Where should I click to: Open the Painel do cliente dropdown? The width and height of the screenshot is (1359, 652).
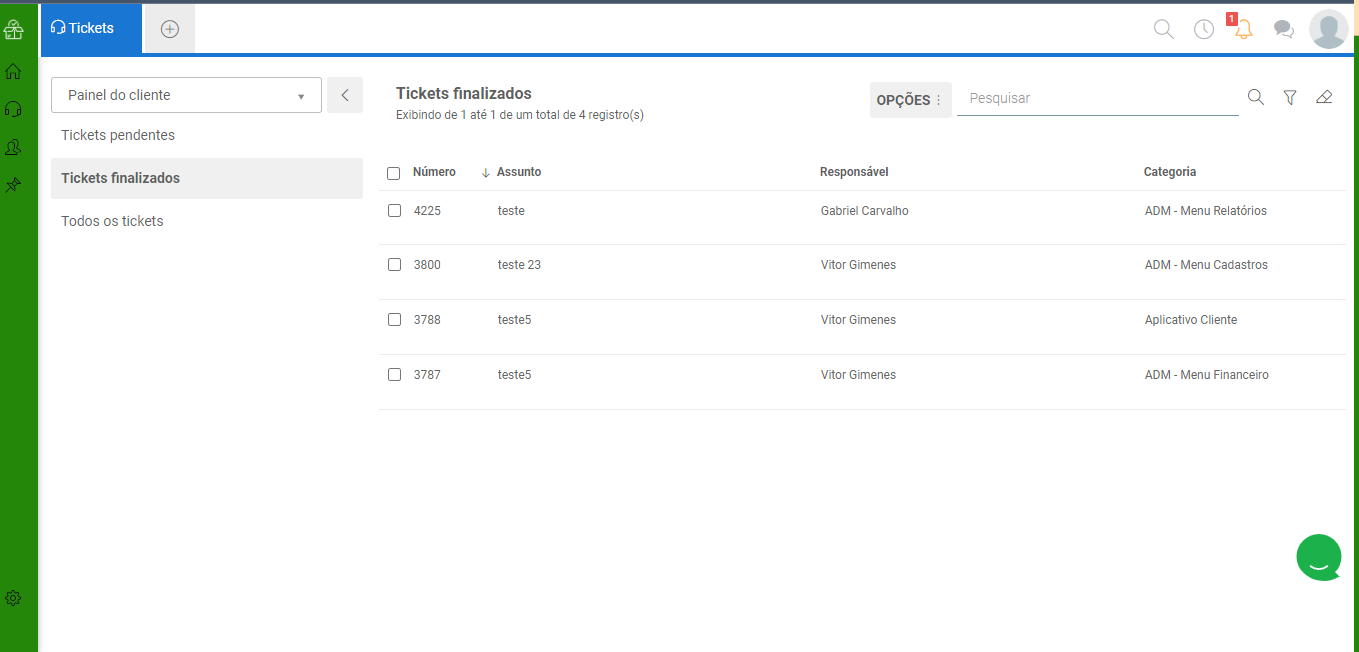point(186,95)
